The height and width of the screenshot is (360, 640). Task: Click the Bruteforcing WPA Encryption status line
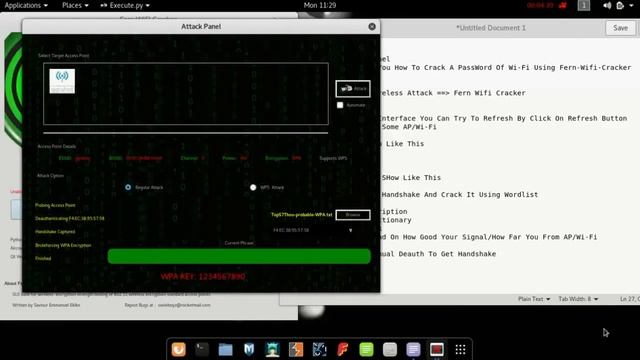(63, 245)
